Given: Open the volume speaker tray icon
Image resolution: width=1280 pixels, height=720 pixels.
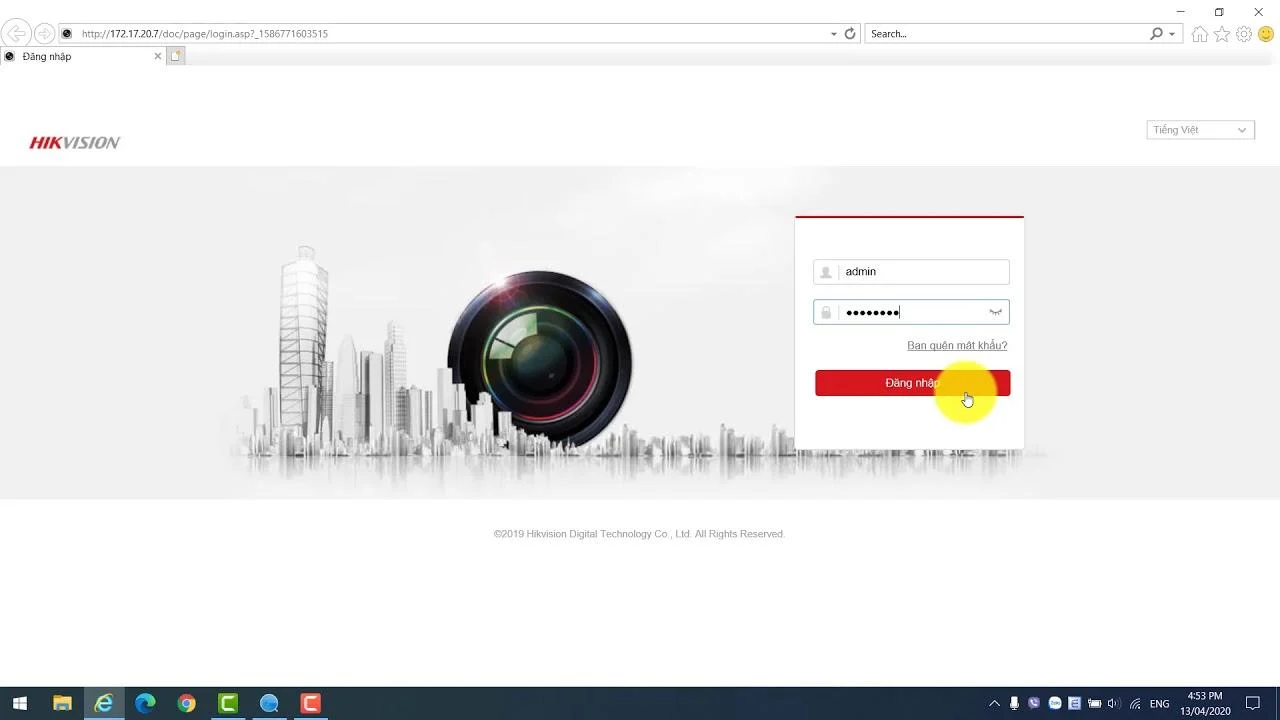Looking at the screenshot, I should [x=1114, y=704].
